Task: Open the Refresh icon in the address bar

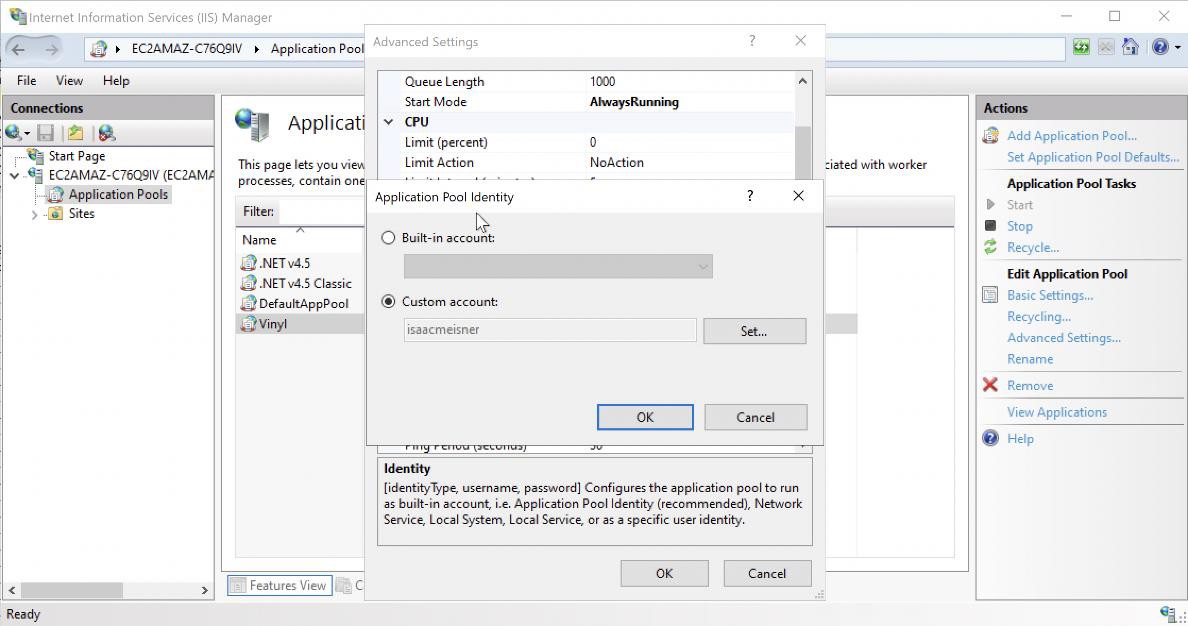Action: click(x=1082, y=47)
